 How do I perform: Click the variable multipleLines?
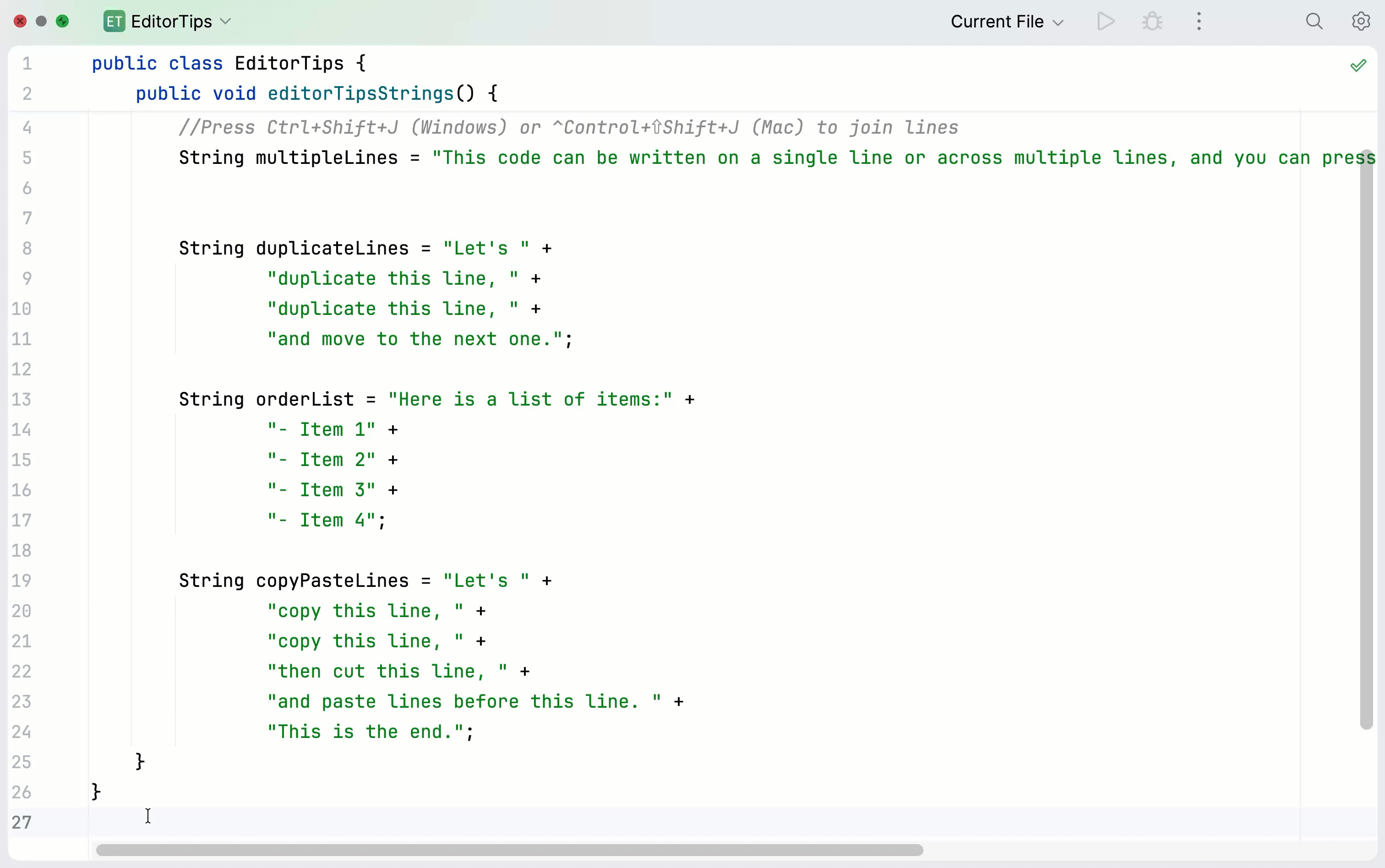pyautogui.click(x=327, y=158)
